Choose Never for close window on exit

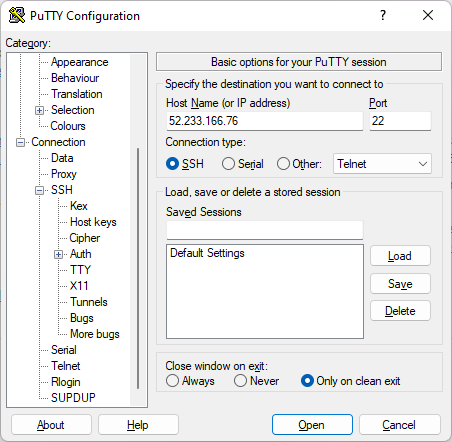[x=240, y=381]
